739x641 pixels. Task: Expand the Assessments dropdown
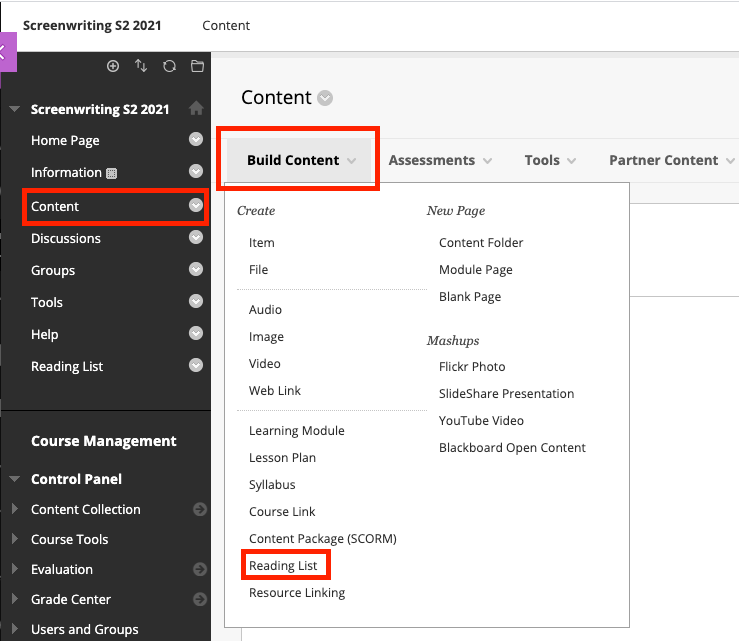(440, 160)
